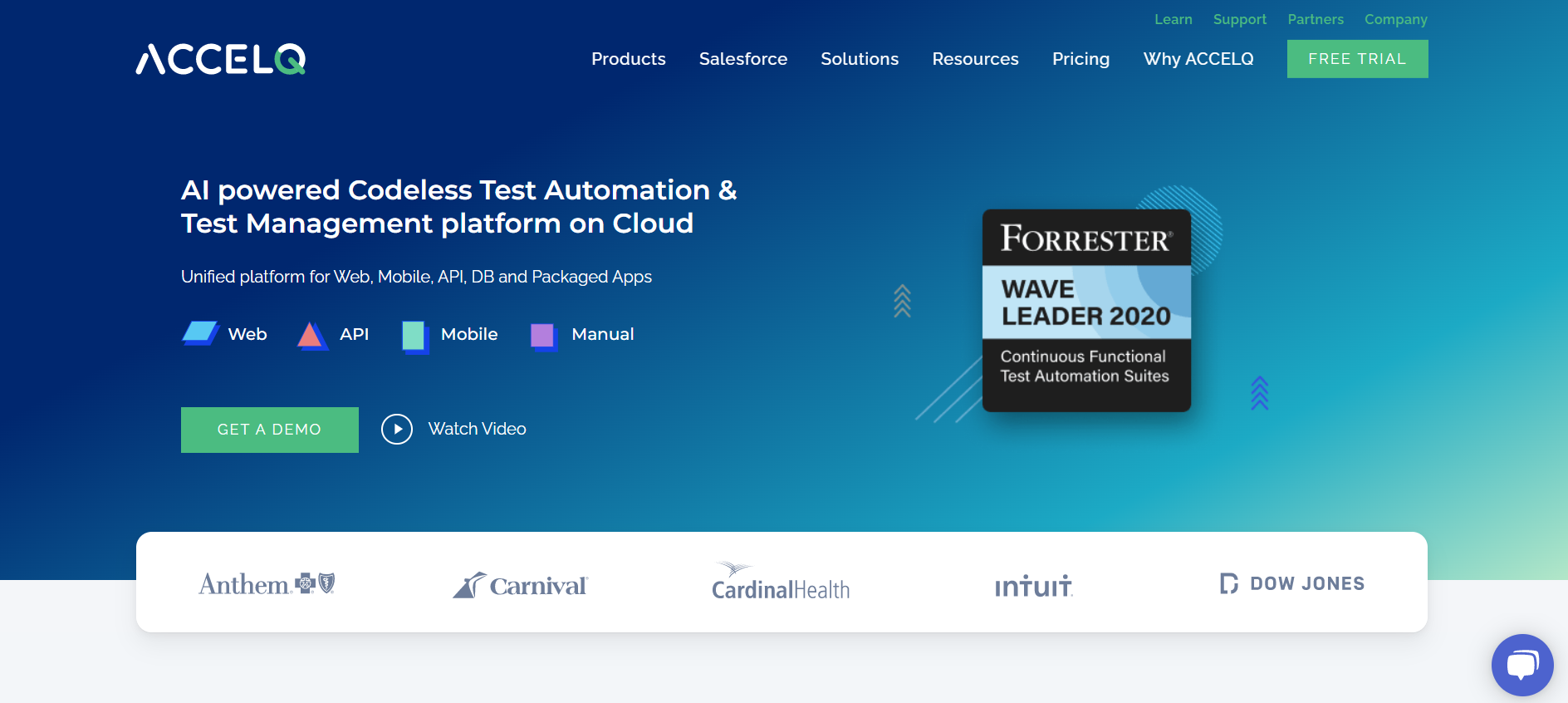Click the Mobile label
Viewport: 1568px width, 703px height.
point(469,334)
